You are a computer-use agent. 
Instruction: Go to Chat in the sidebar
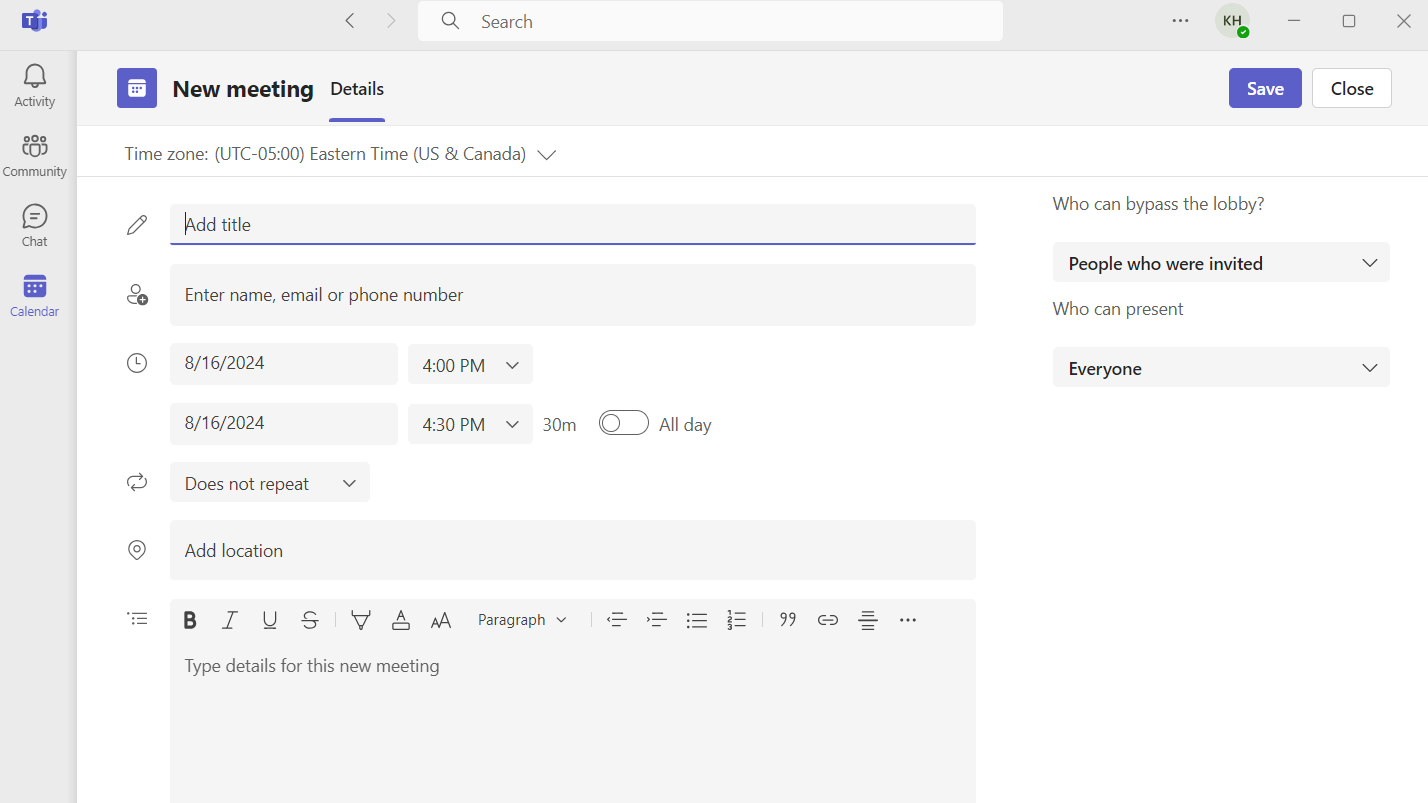coord(35,225)
